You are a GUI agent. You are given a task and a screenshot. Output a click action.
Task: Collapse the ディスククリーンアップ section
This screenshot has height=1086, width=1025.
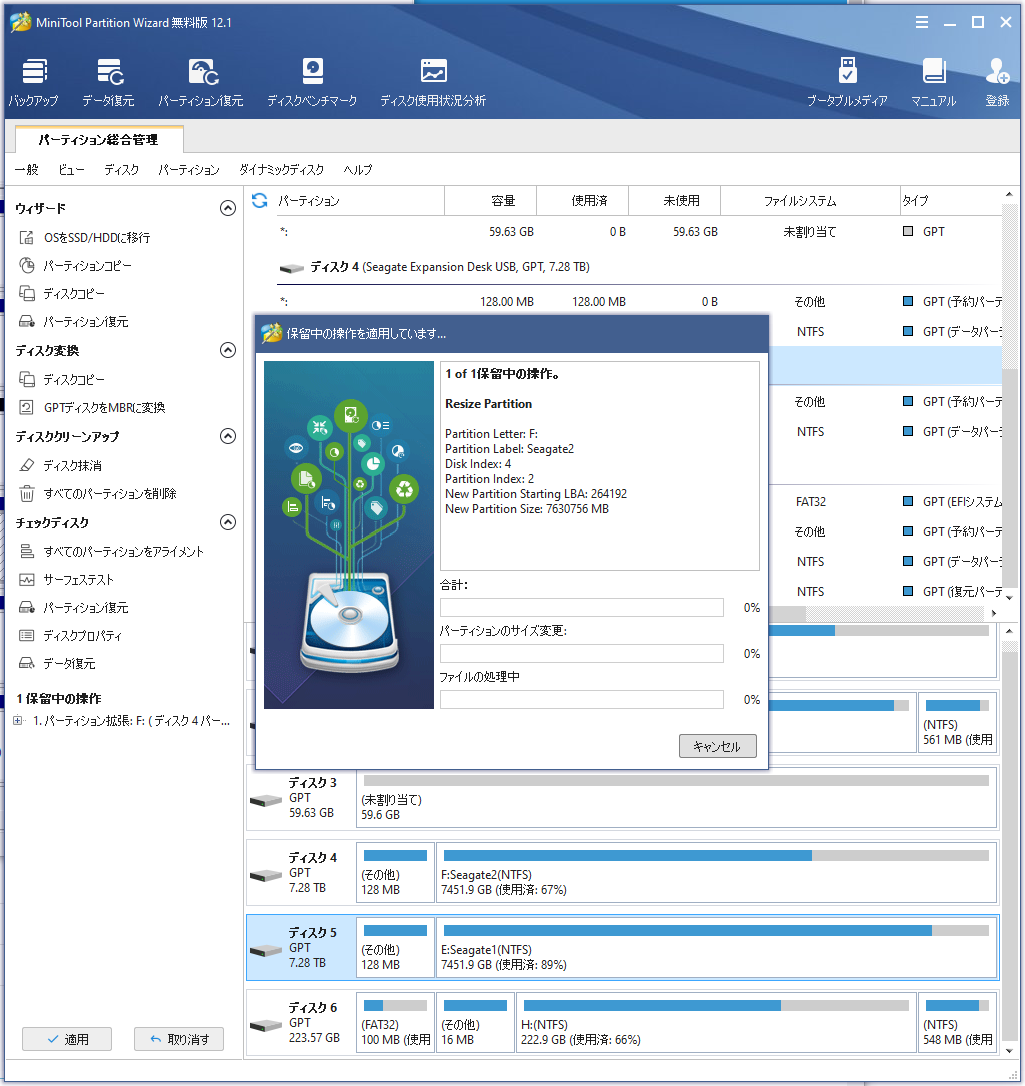pos(228,436)
